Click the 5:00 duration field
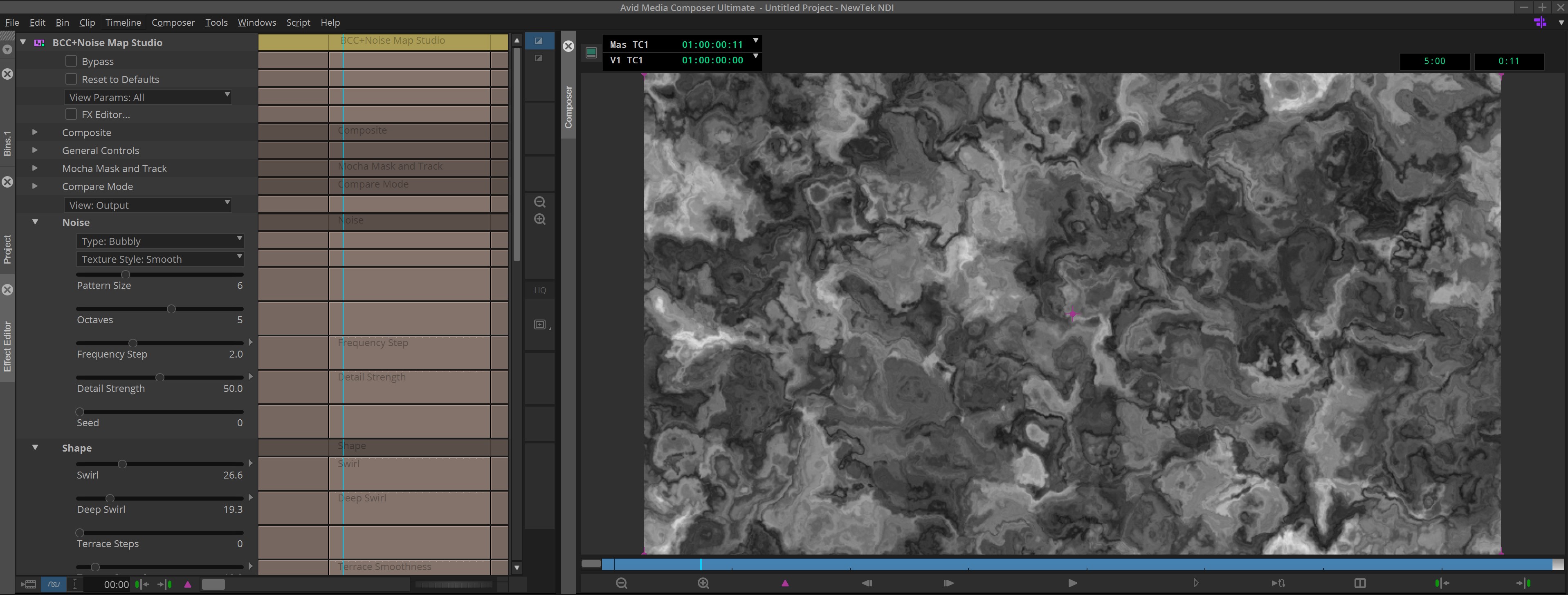 pos(1435,61)
